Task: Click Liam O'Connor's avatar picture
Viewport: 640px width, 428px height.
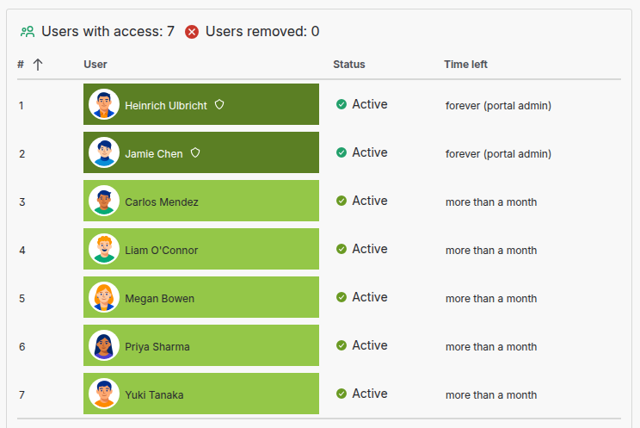Action: click(x=104, y=249)
